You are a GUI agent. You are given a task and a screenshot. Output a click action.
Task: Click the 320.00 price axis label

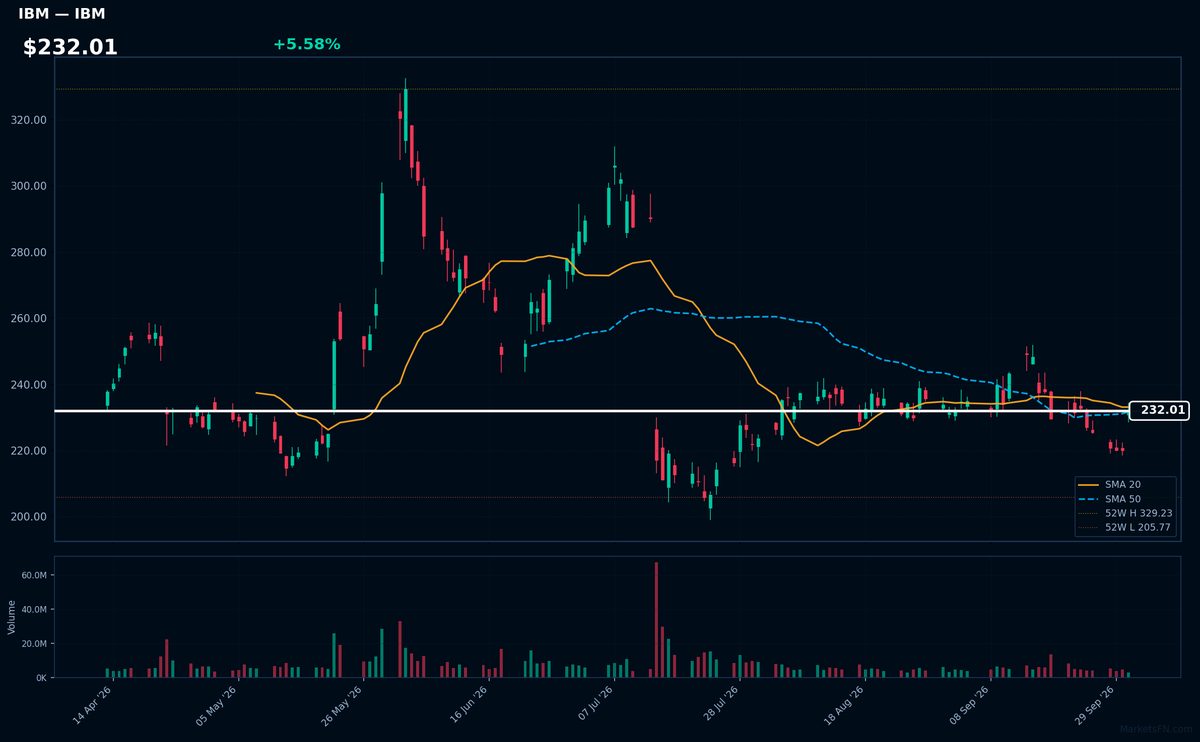28,120
